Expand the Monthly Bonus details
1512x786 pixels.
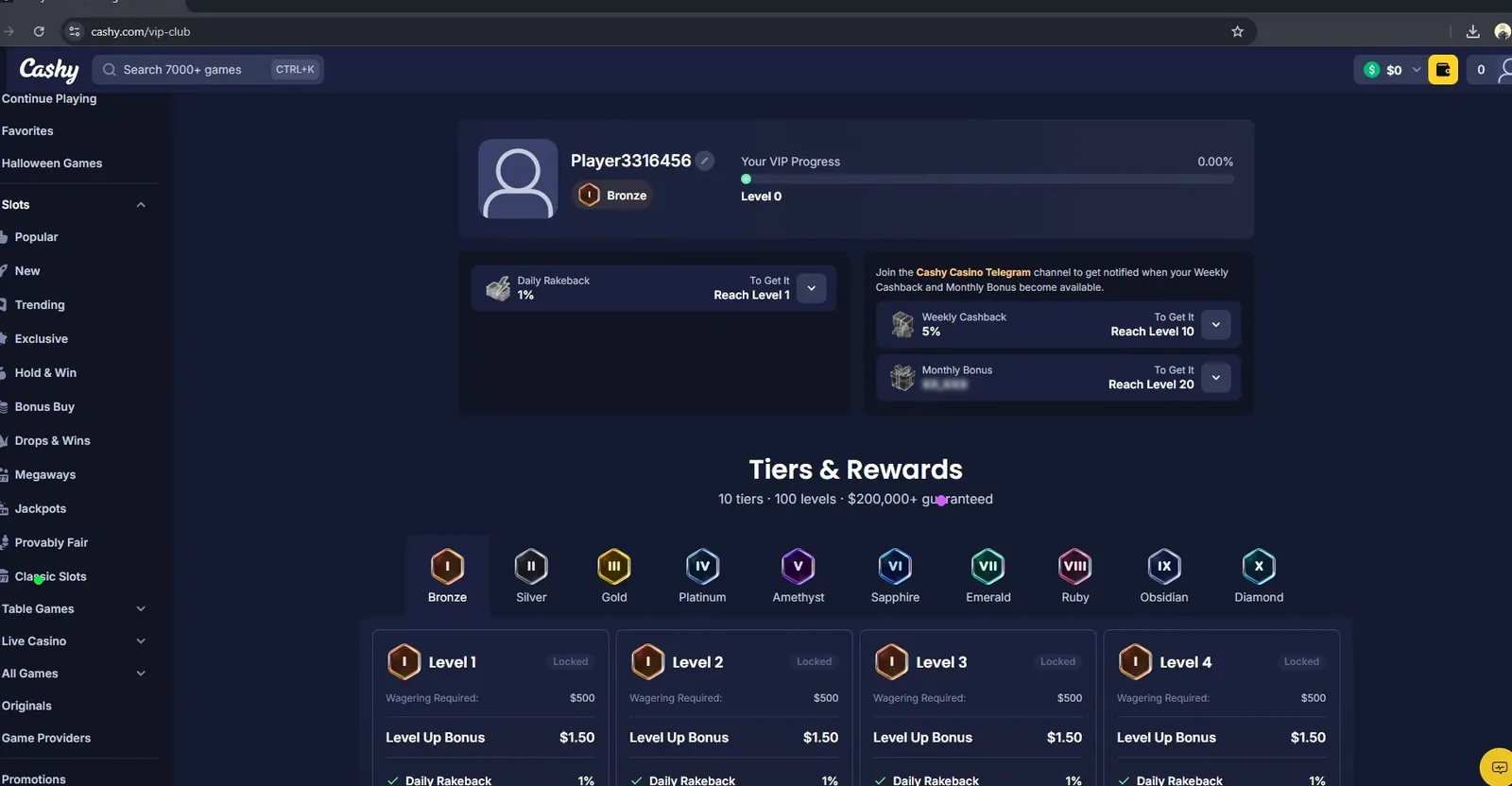pos(1216,378)
